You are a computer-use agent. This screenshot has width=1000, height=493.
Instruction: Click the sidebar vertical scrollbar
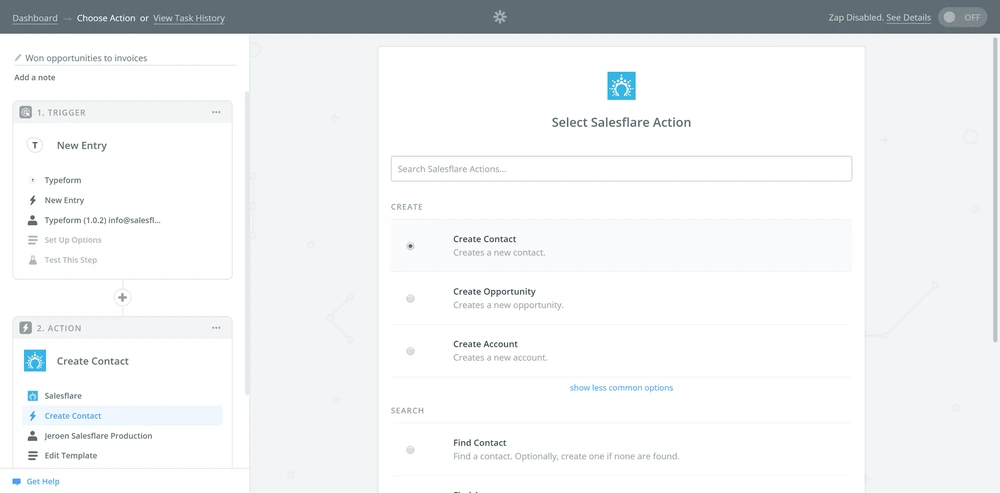(x=247, y=242)
